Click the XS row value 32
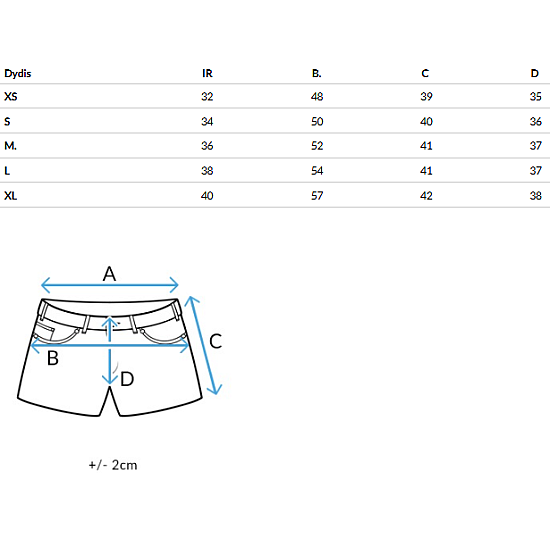 [207, 96]
